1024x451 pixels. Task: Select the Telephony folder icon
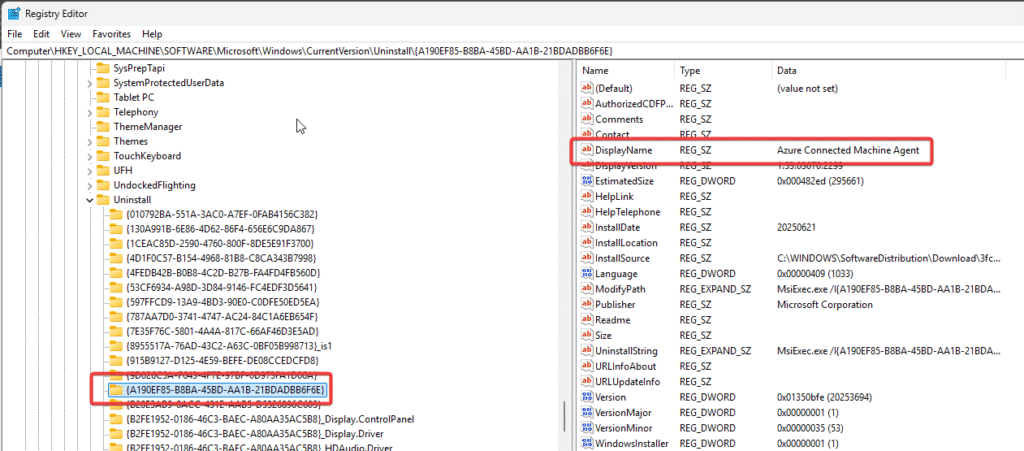(x=103, y=112)
